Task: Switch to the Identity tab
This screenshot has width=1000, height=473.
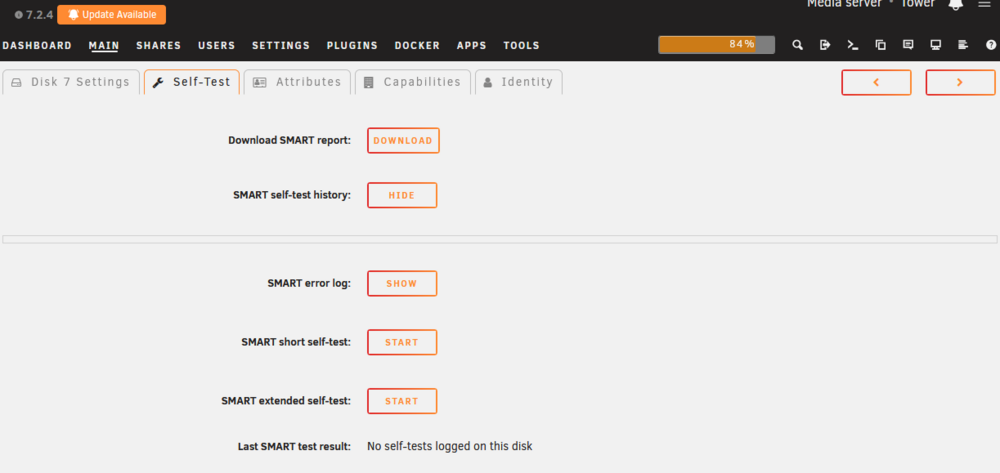Action: (x=518, y=82)
